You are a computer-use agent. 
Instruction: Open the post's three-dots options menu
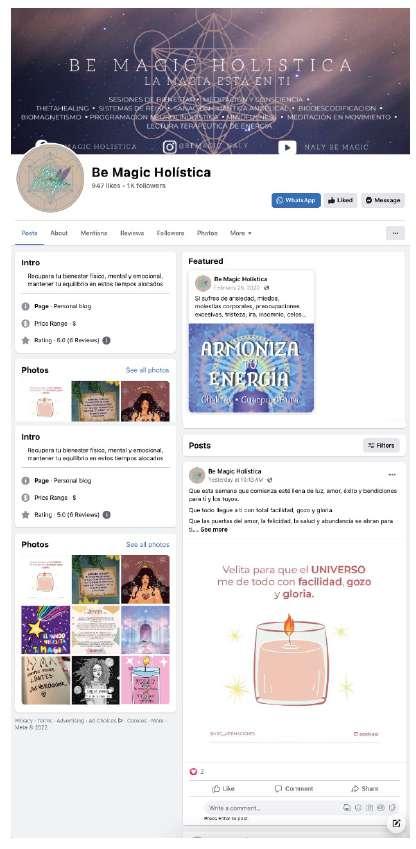pyautogui.click(x=392, y=475)
